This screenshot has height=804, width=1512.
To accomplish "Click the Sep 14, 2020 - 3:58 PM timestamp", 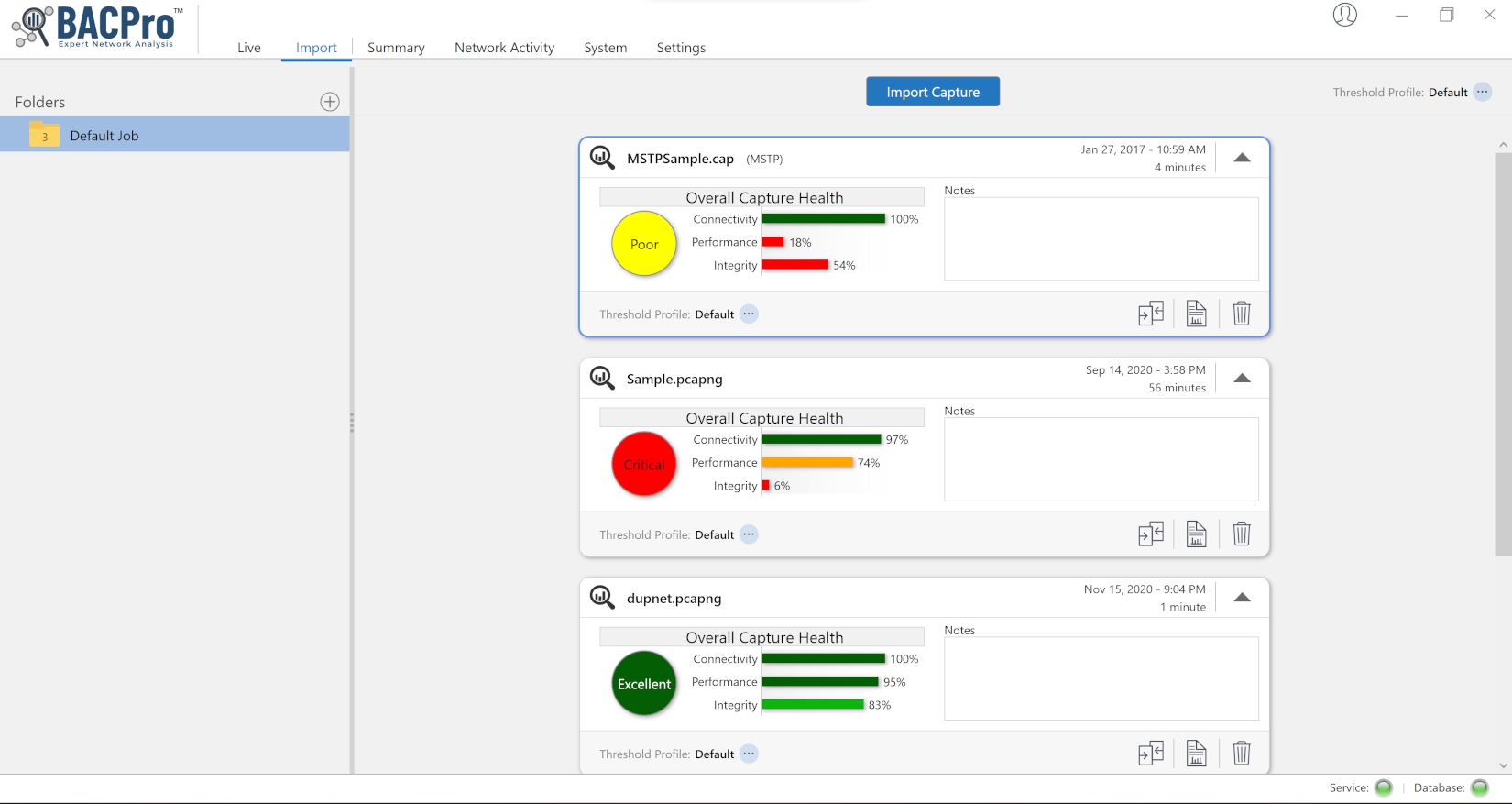I will [1145, 370].
